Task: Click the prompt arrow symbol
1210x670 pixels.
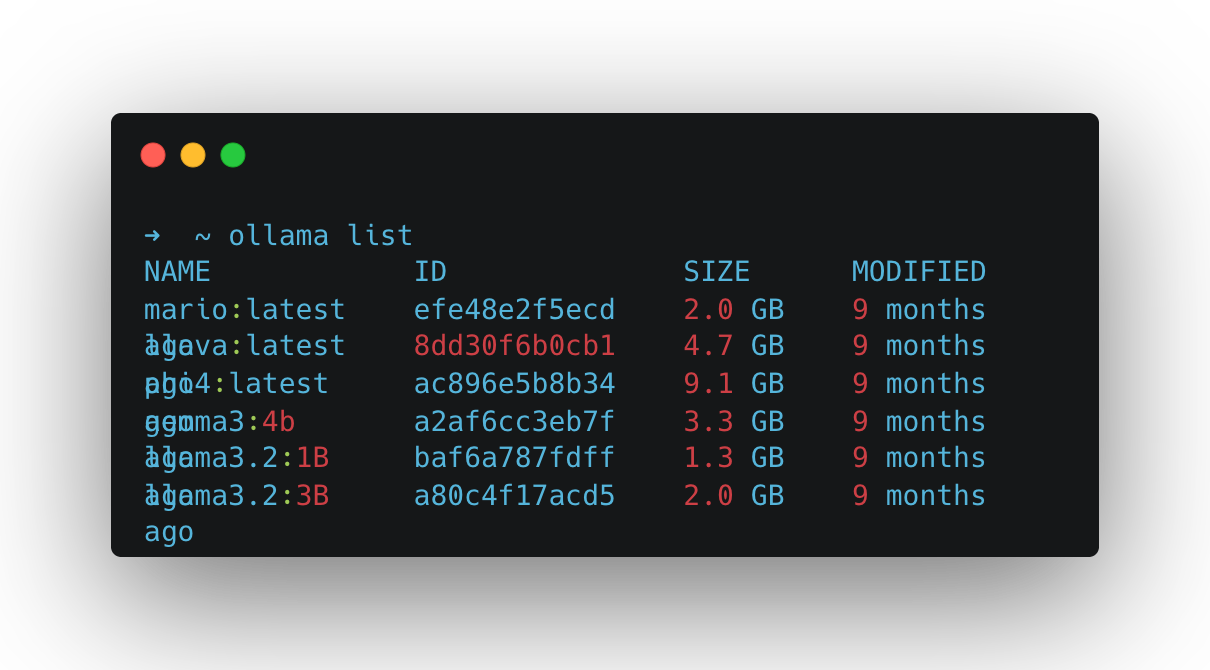Action: click(152, 236)
